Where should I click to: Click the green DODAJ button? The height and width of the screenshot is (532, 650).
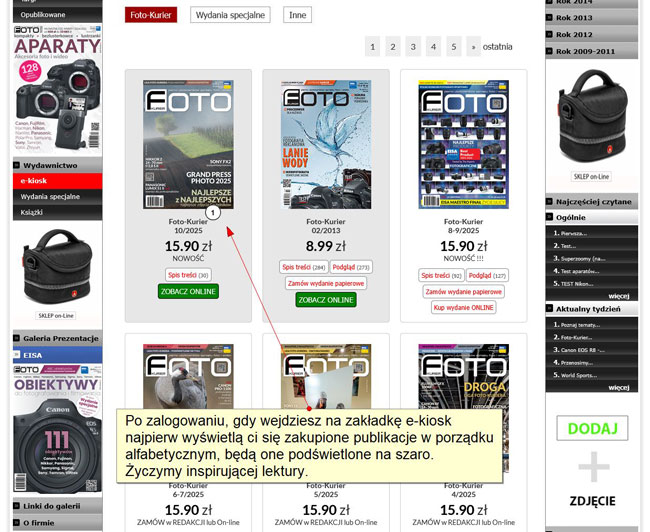pos(592,428)
